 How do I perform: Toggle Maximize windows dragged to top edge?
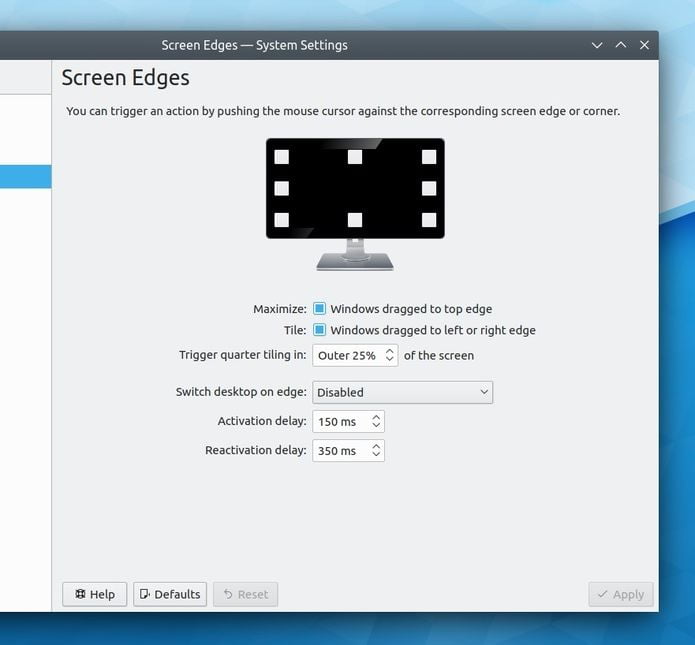[x=319, y=309]
